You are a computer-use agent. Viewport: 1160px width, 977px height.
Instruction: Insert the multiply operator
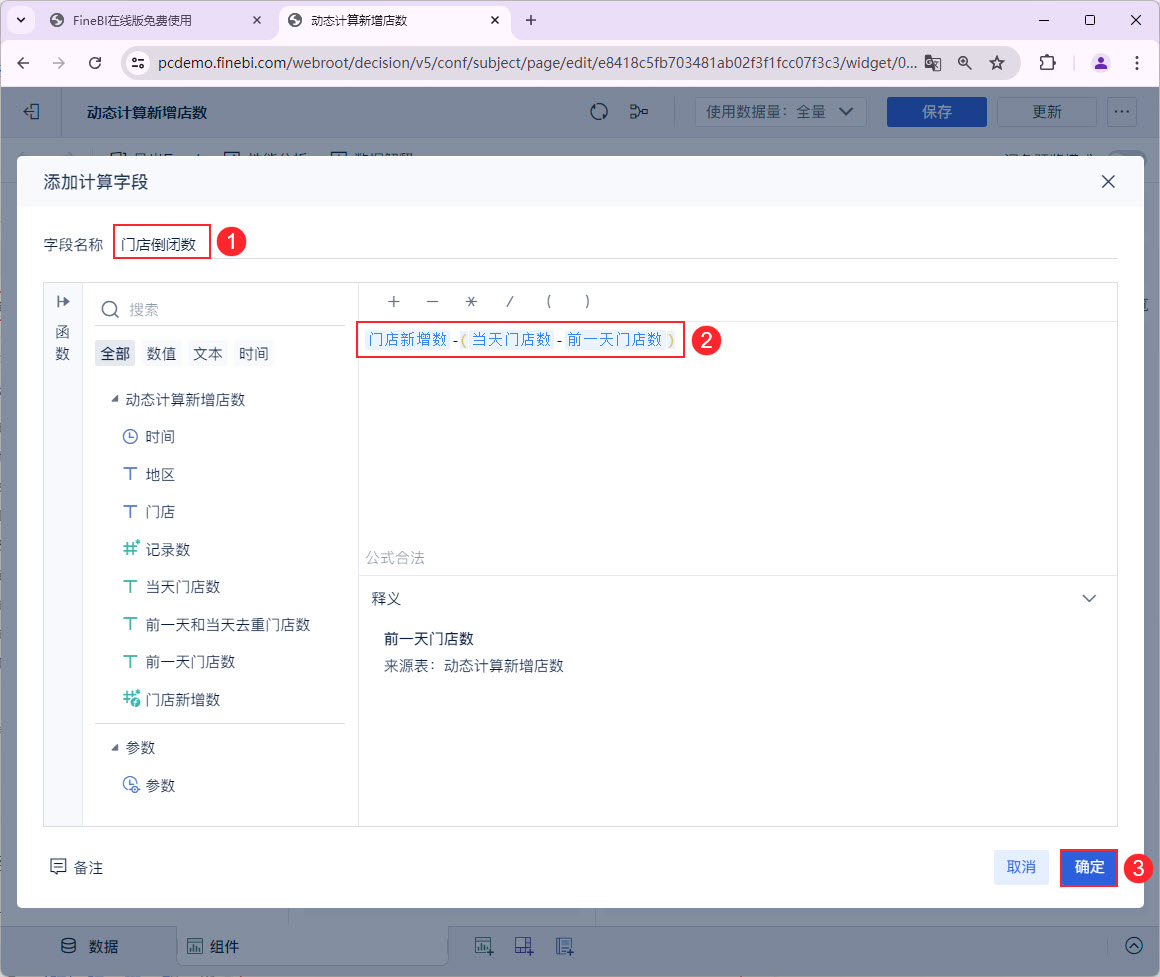click(x=471, y=302)
